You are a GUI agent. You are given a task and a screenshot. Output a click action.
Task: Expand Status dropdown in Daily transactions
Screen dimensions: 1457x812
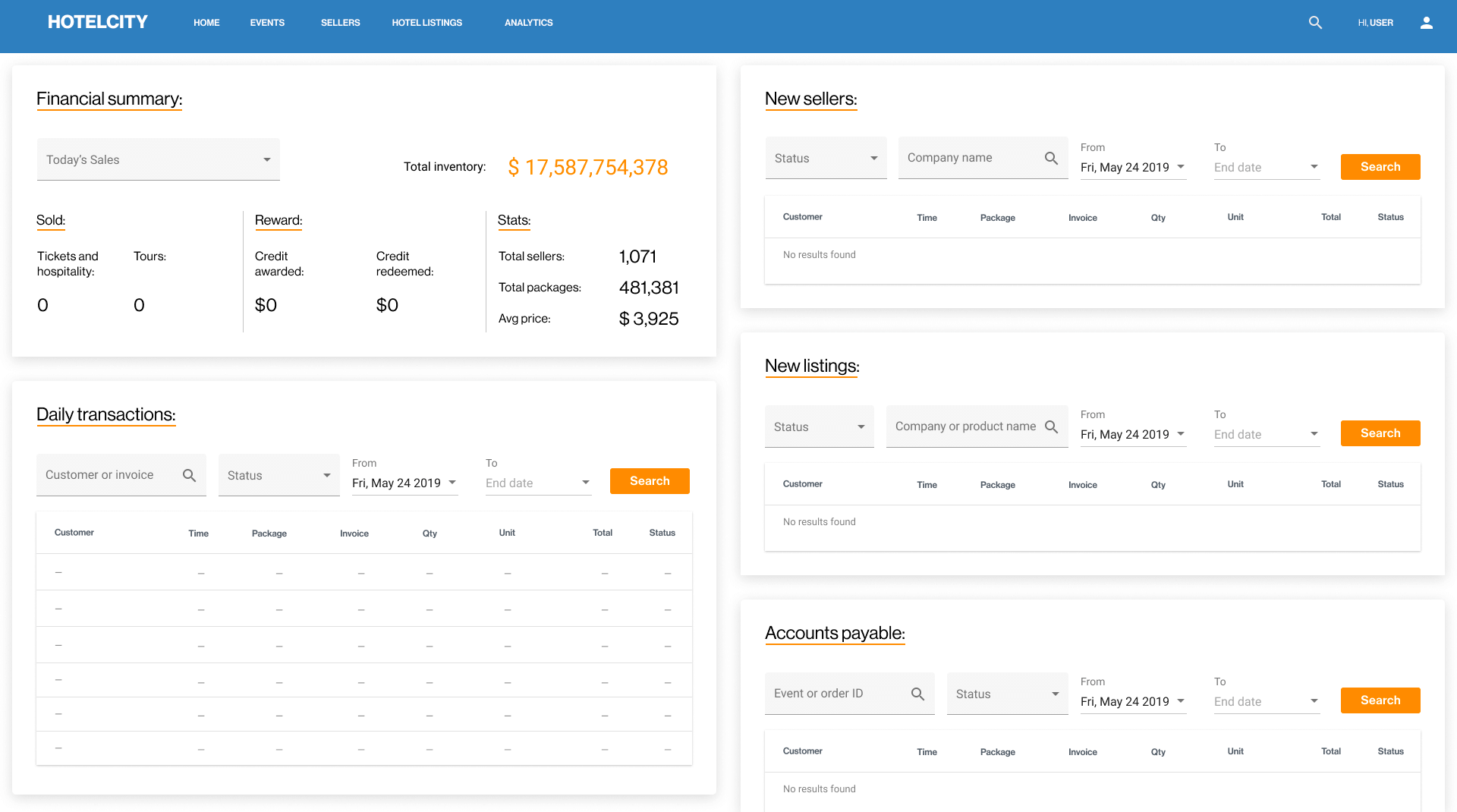[x=278, y=475]
